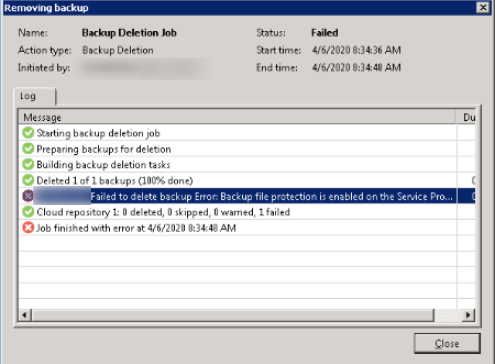Image resolution: width=495 pixels, height=364 pixels.
Task: Select 'Failed to delete backup Error' highlighted row
Action: 247,196
